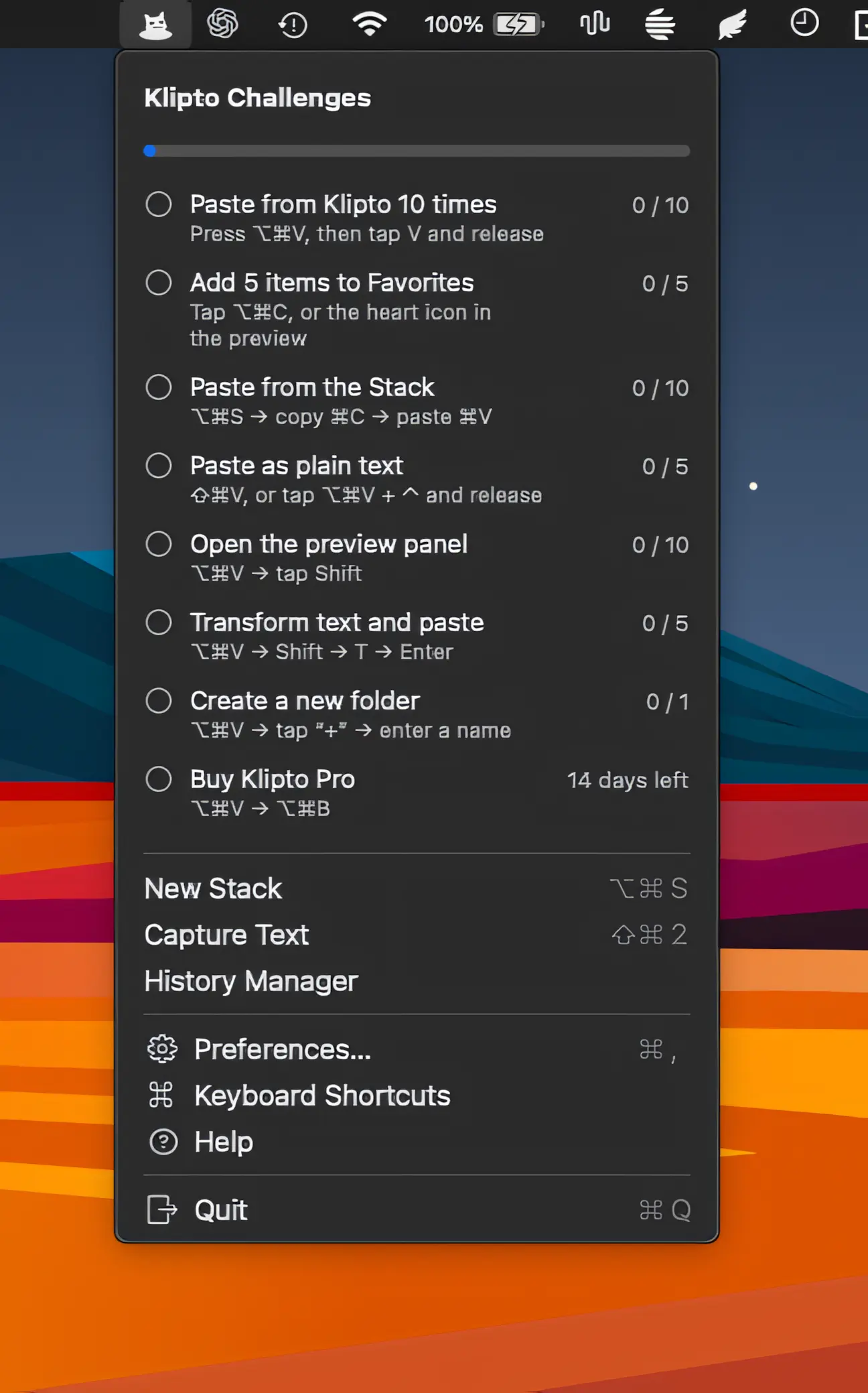Click the charging battery icon

518,25
